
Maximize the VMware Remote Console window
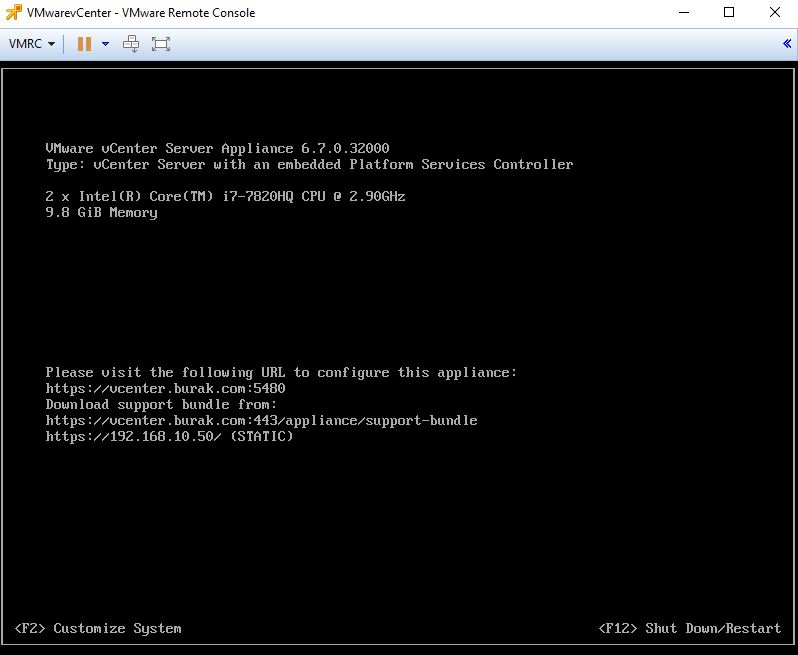tap(729, 13)
